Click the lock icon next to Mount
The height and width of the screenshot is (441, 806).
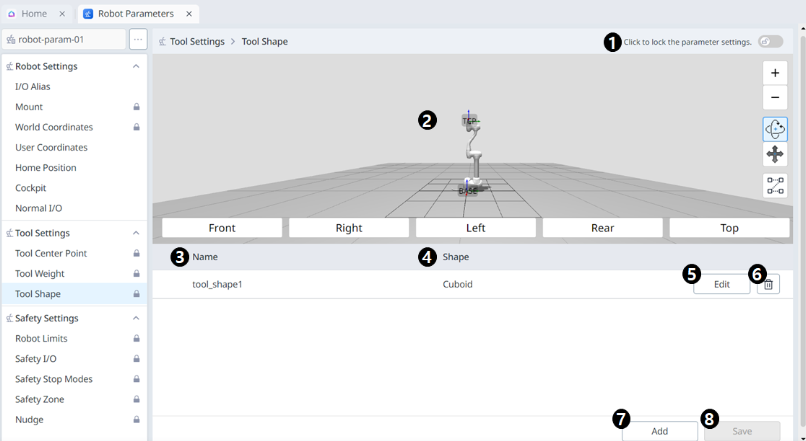136,107
